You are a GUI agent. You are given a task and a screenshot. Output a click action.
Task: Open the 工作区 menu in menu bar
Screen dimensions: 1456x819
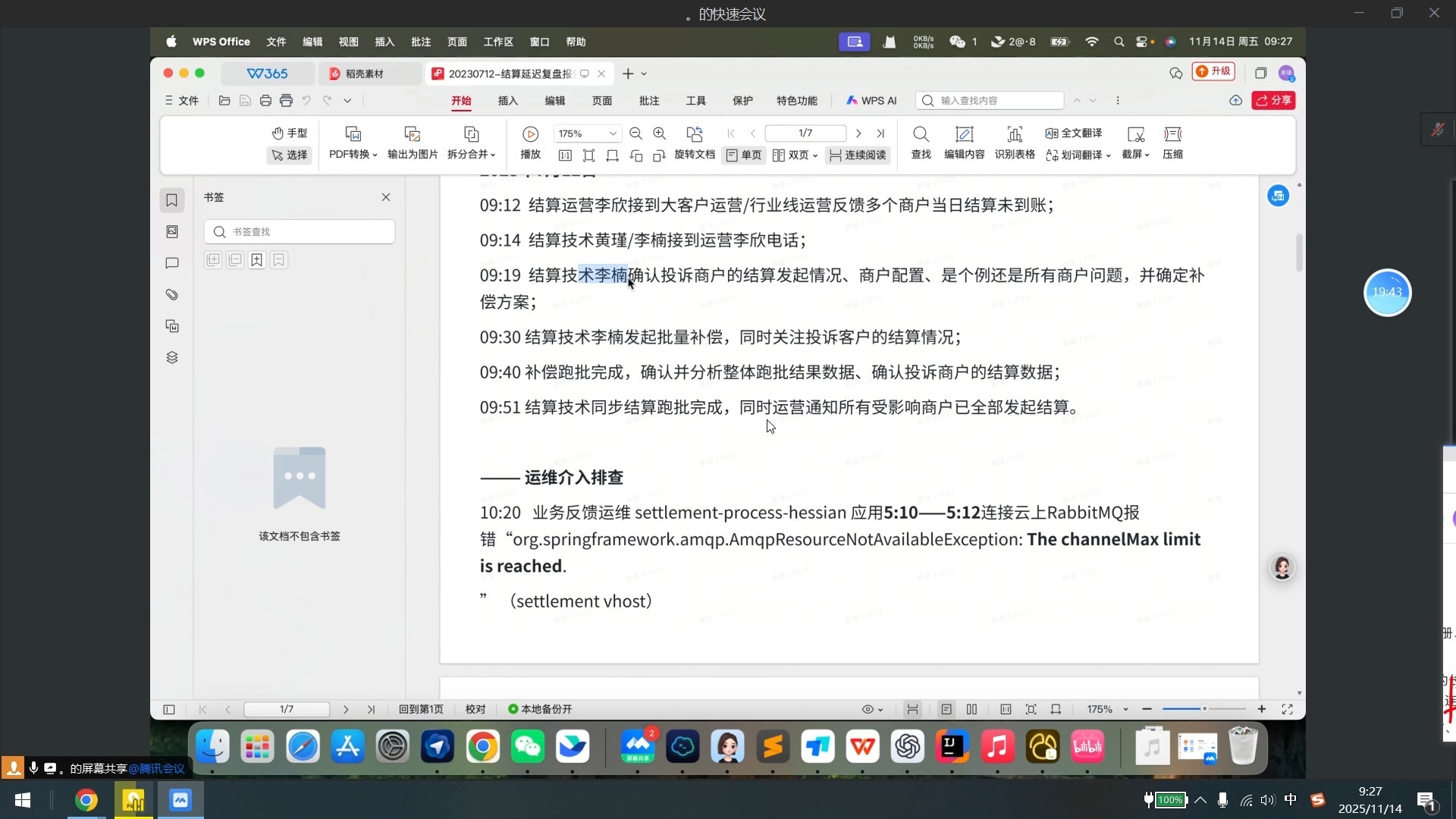point(497,42)
